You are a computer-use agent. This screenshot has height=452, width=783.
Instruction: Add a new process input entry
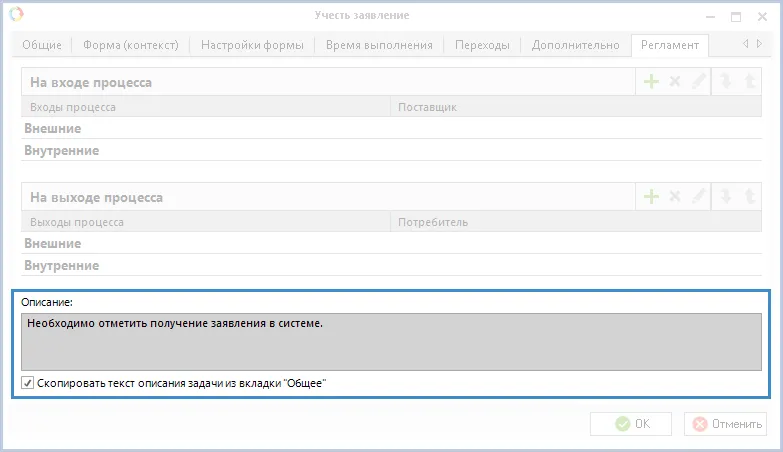[651, 82]
